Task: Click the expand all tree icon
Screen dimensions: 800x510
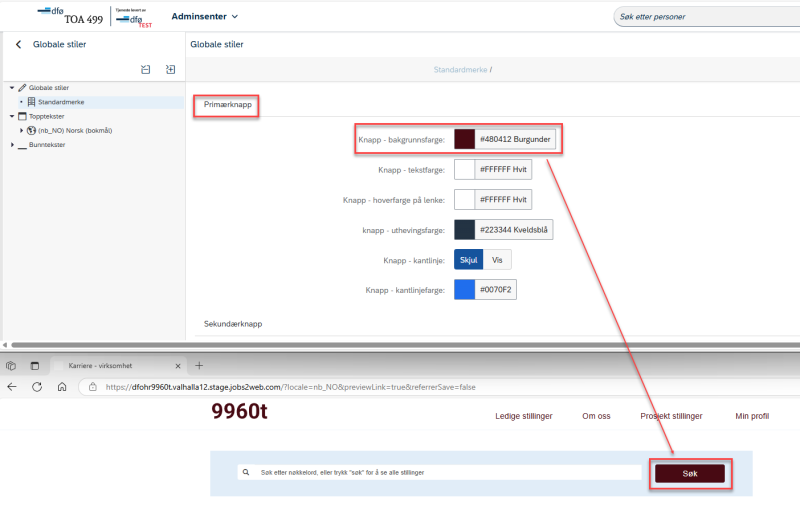Action: pyautogui.click(x=170, y=69)
